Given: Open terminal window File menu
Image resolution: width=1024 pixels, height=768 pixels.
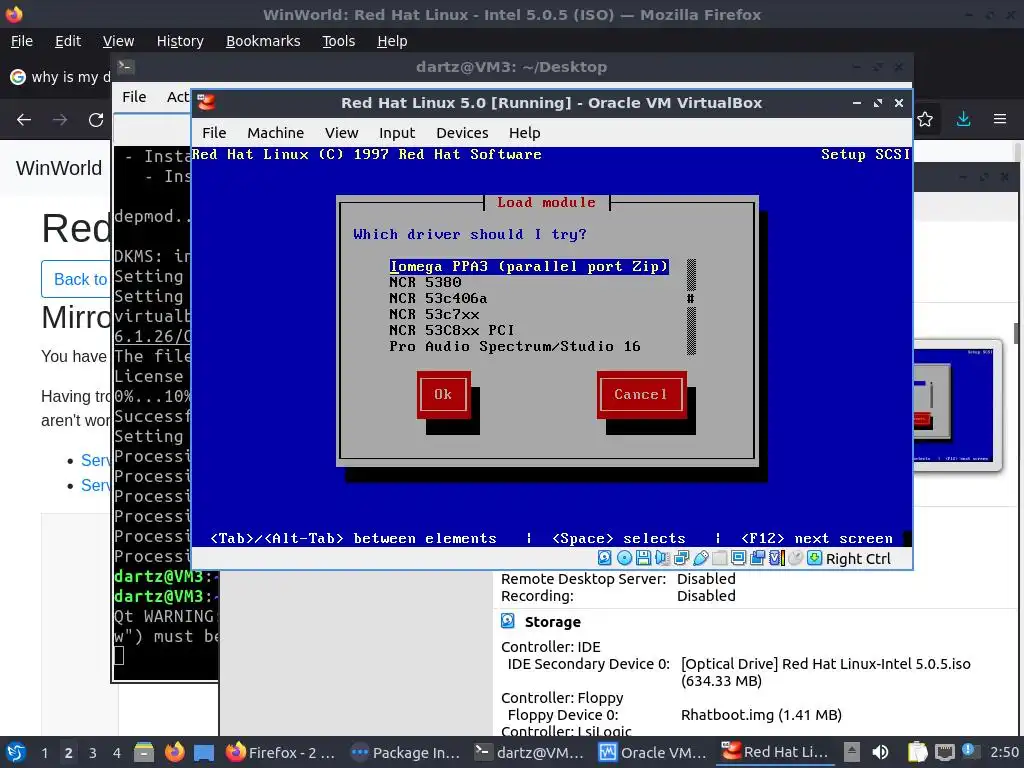Looking at the screenshot, I should click(x=134, y=97).
